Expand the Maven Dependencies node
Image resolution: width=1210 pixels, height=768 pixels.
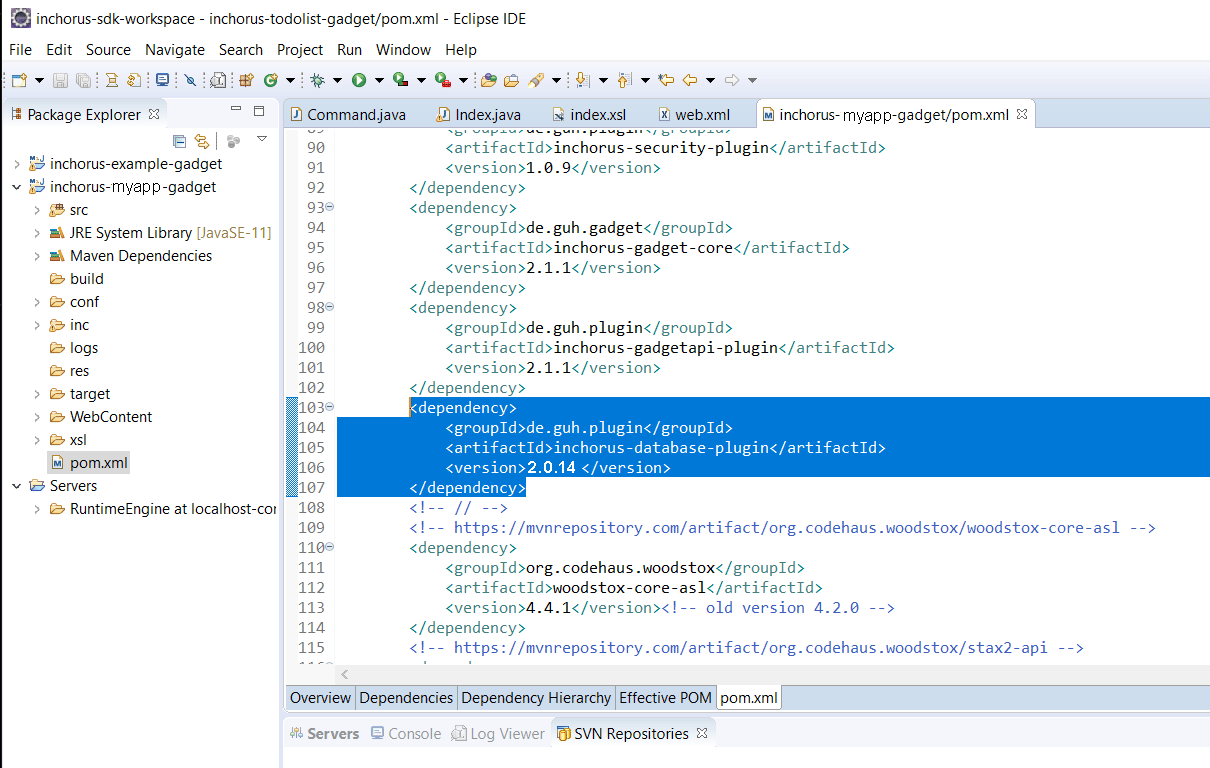pos(37,256)
